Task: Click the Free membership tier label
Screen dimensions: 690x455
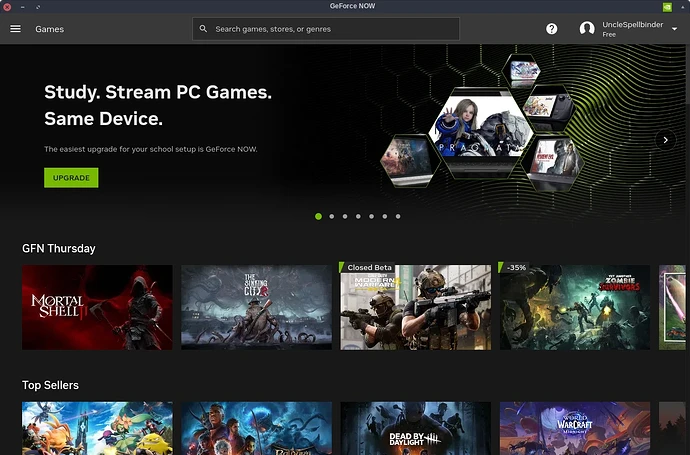Action: pos(609,34)
